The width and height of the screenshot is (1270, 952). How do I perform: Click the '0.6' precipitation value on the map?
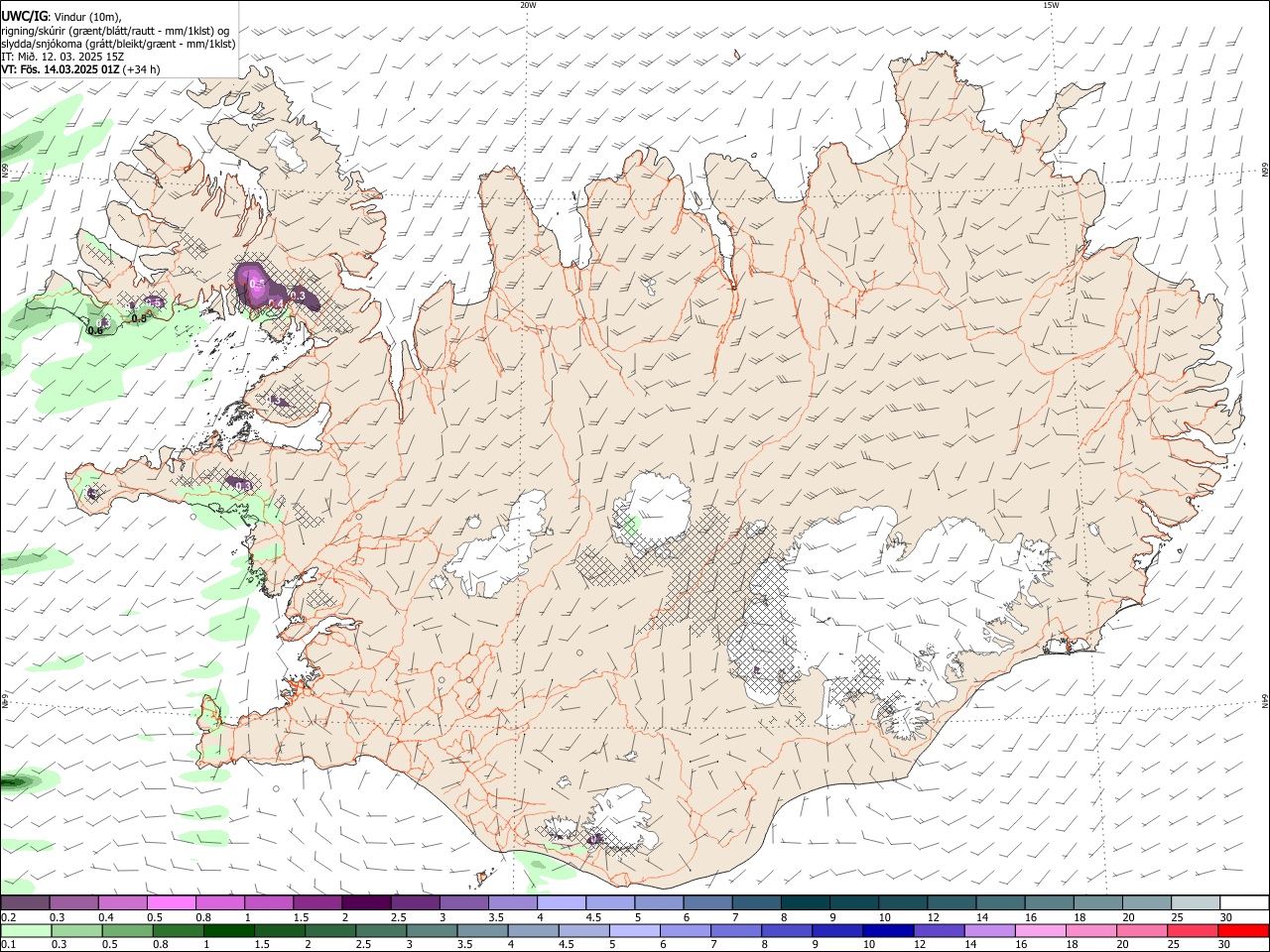point(95,331)
